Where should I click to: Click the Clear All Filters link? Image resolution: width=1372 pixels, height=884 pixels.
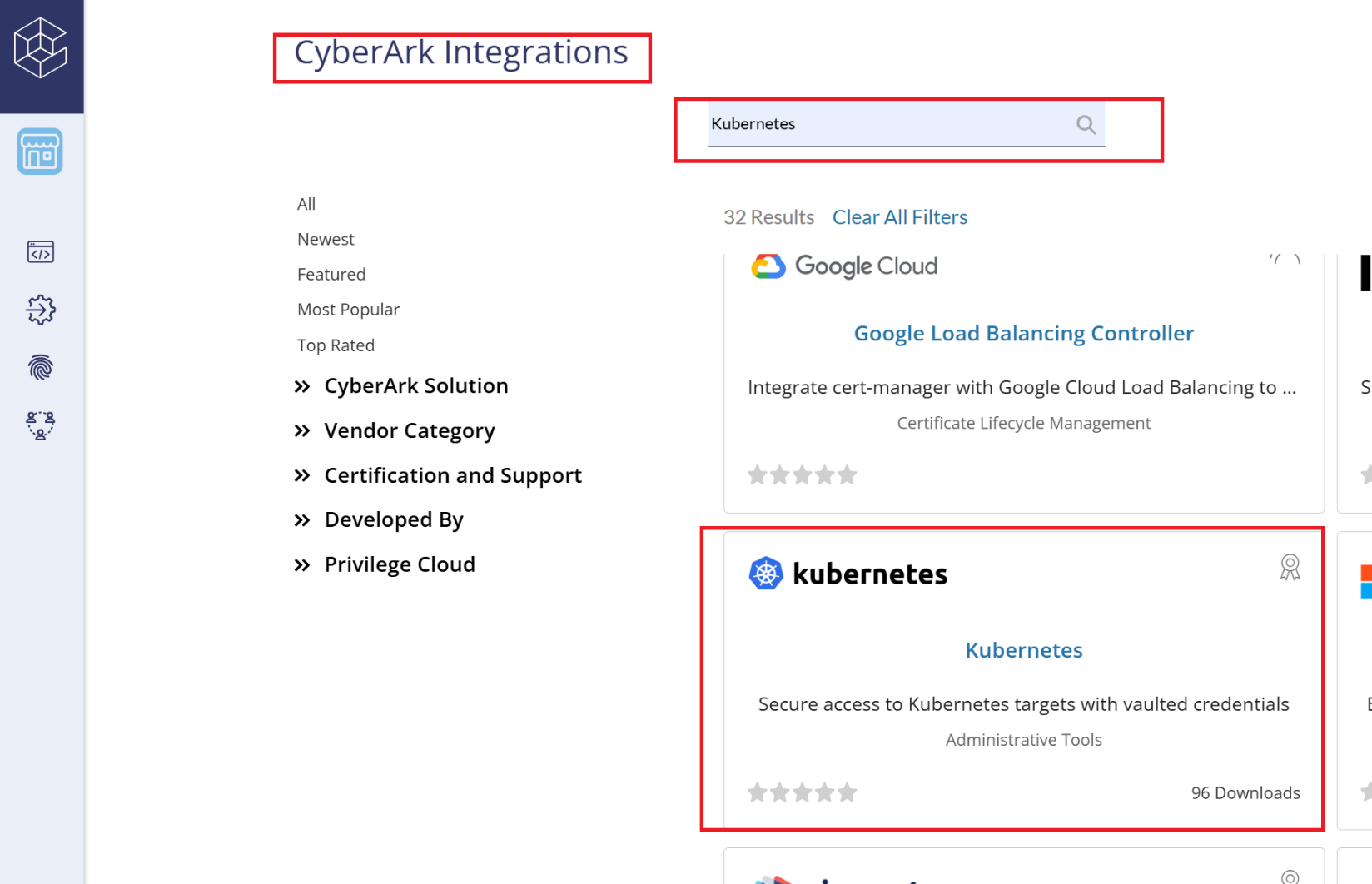(x=899, y=216)
